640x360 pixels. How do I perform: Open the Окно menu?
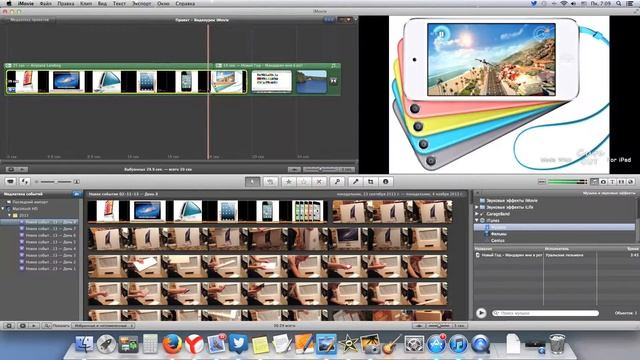(163, 4)
